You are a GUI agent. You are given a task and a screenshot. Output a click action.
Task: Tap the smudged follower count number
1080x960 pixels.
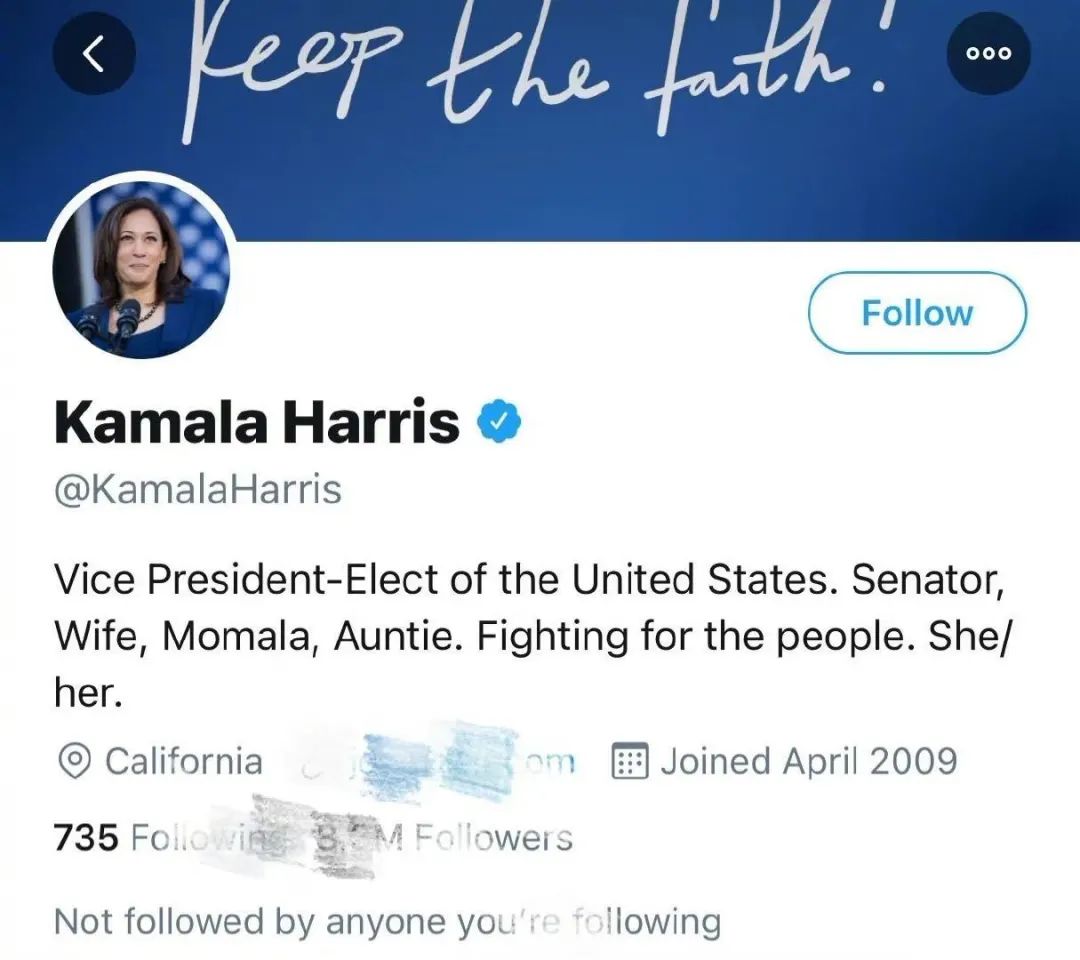[345, 838]
